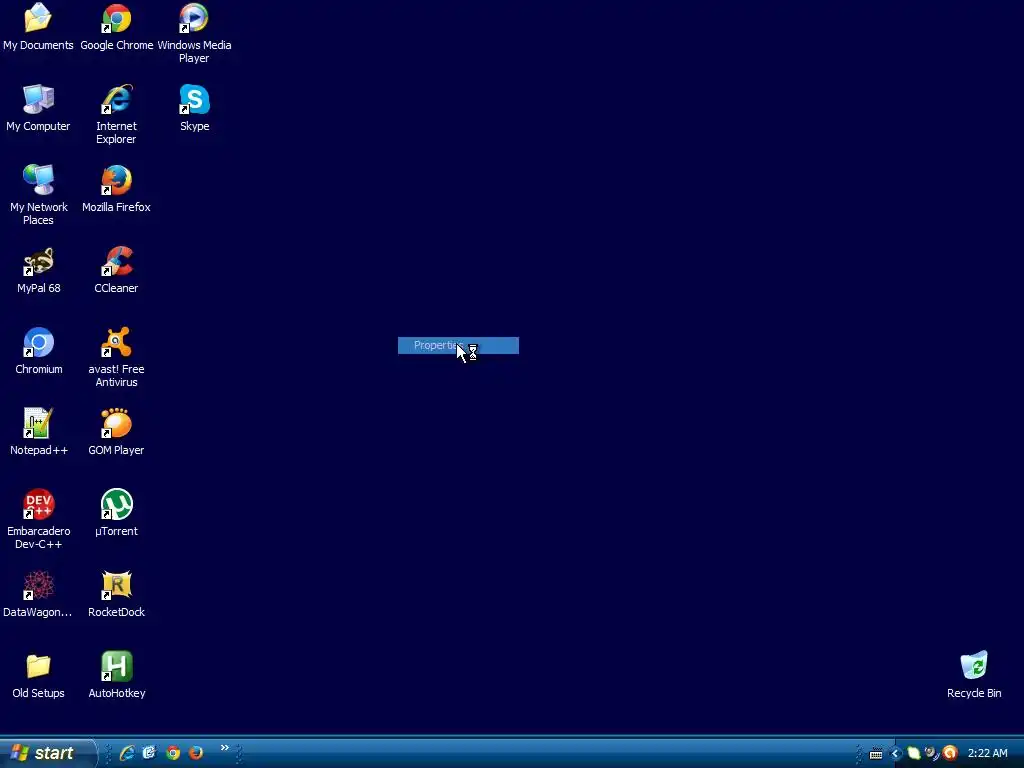Viewport: 1024px width, 768px height.
Task: Expand the Quick Launch overflow chevron
Action: coord(225,748)
